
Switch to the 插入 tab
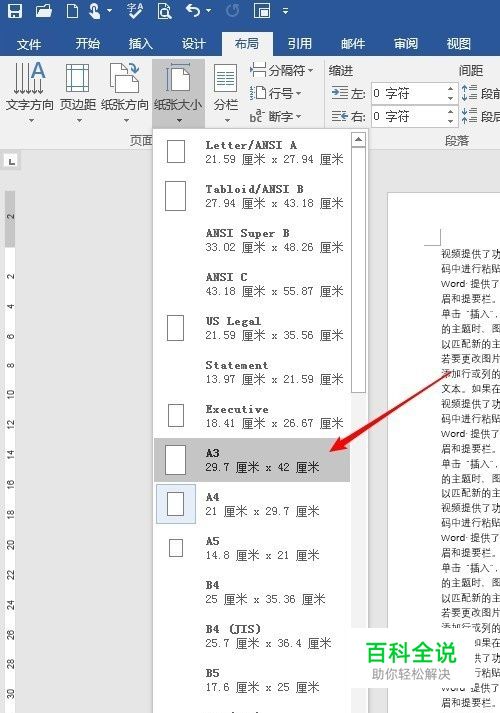(140, 44)
